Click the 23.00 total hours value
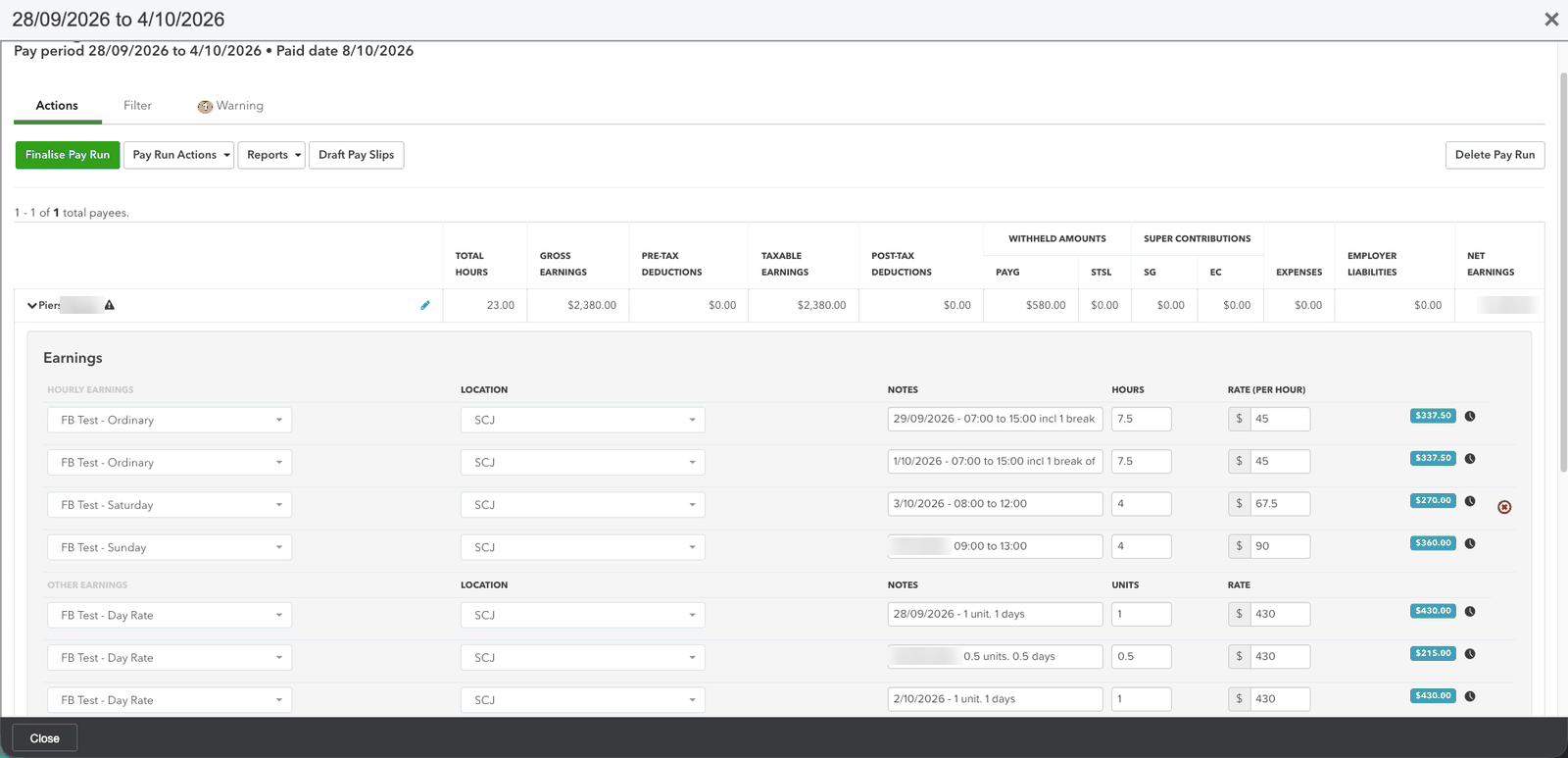Viewport: 1568px width, 758px height. (x=501, y=305)
